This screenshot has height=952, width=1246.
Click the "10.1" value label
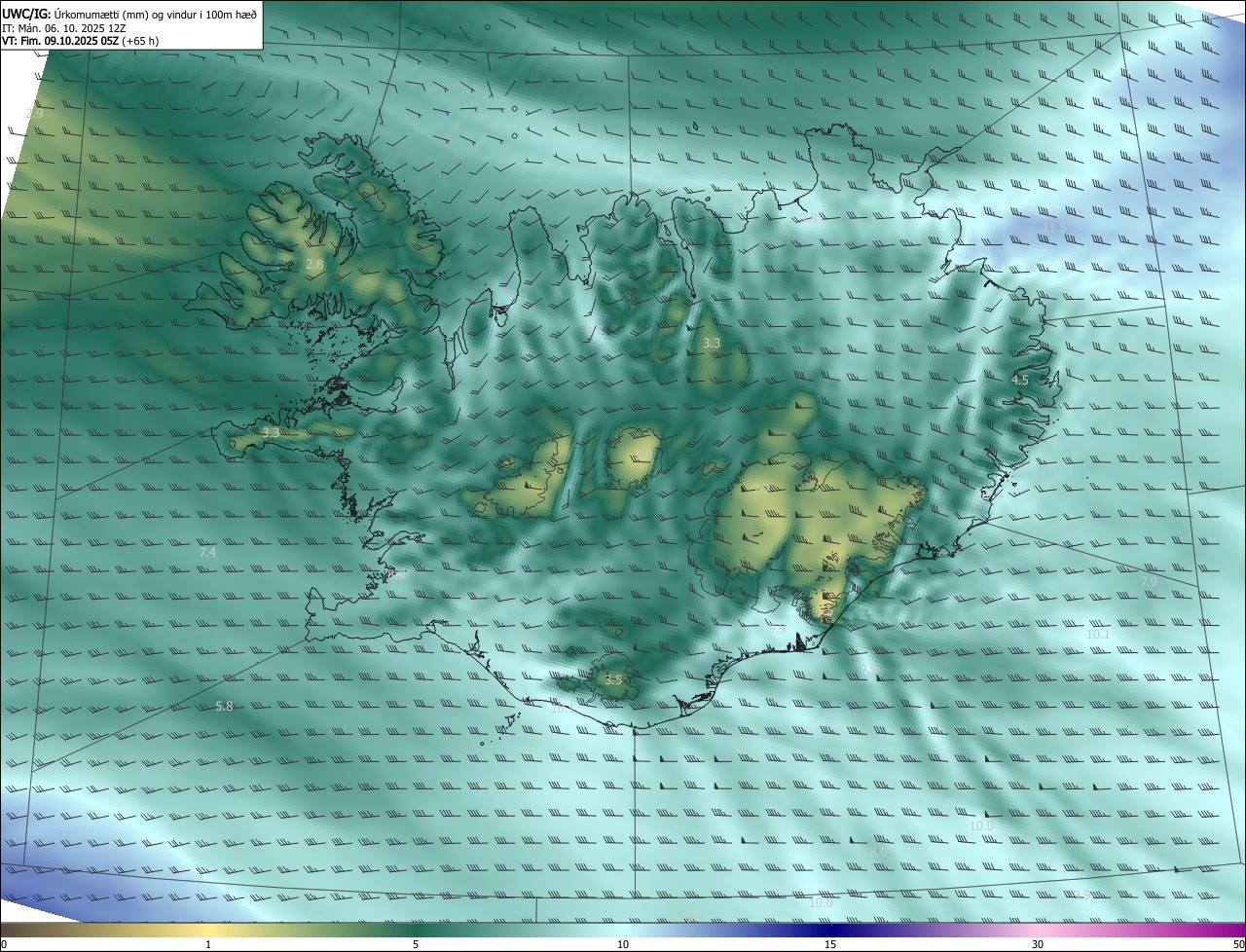pos(1098,635)
